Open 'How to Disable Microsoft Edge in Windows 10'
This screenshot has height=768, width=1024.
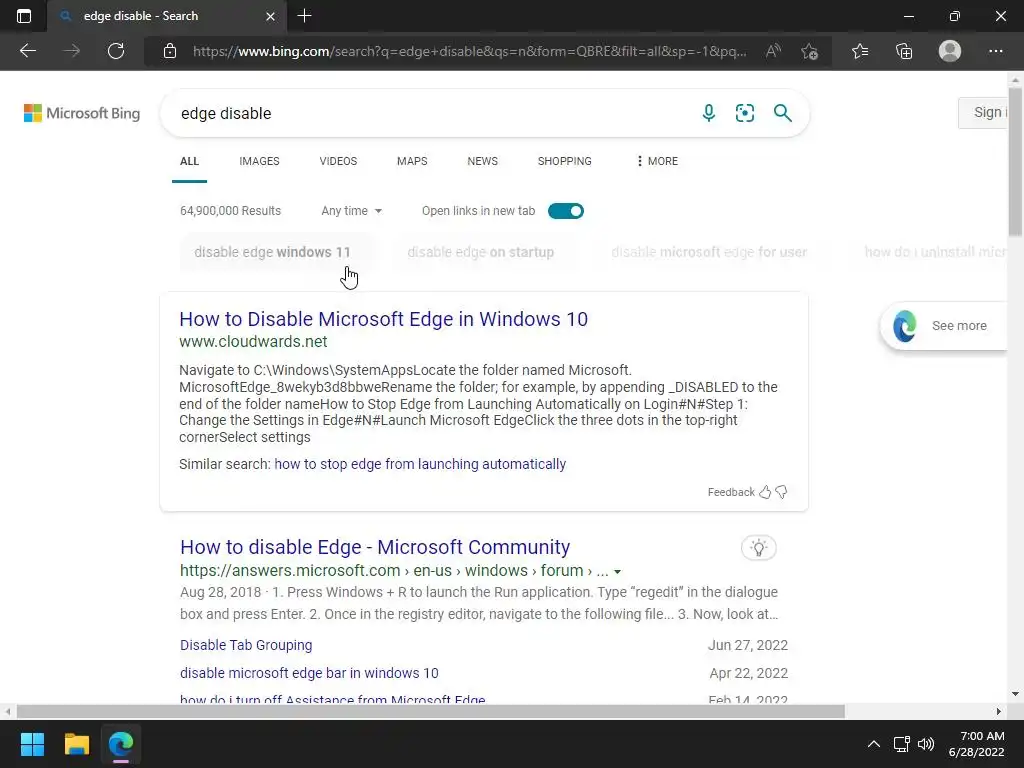click(383, 319)
